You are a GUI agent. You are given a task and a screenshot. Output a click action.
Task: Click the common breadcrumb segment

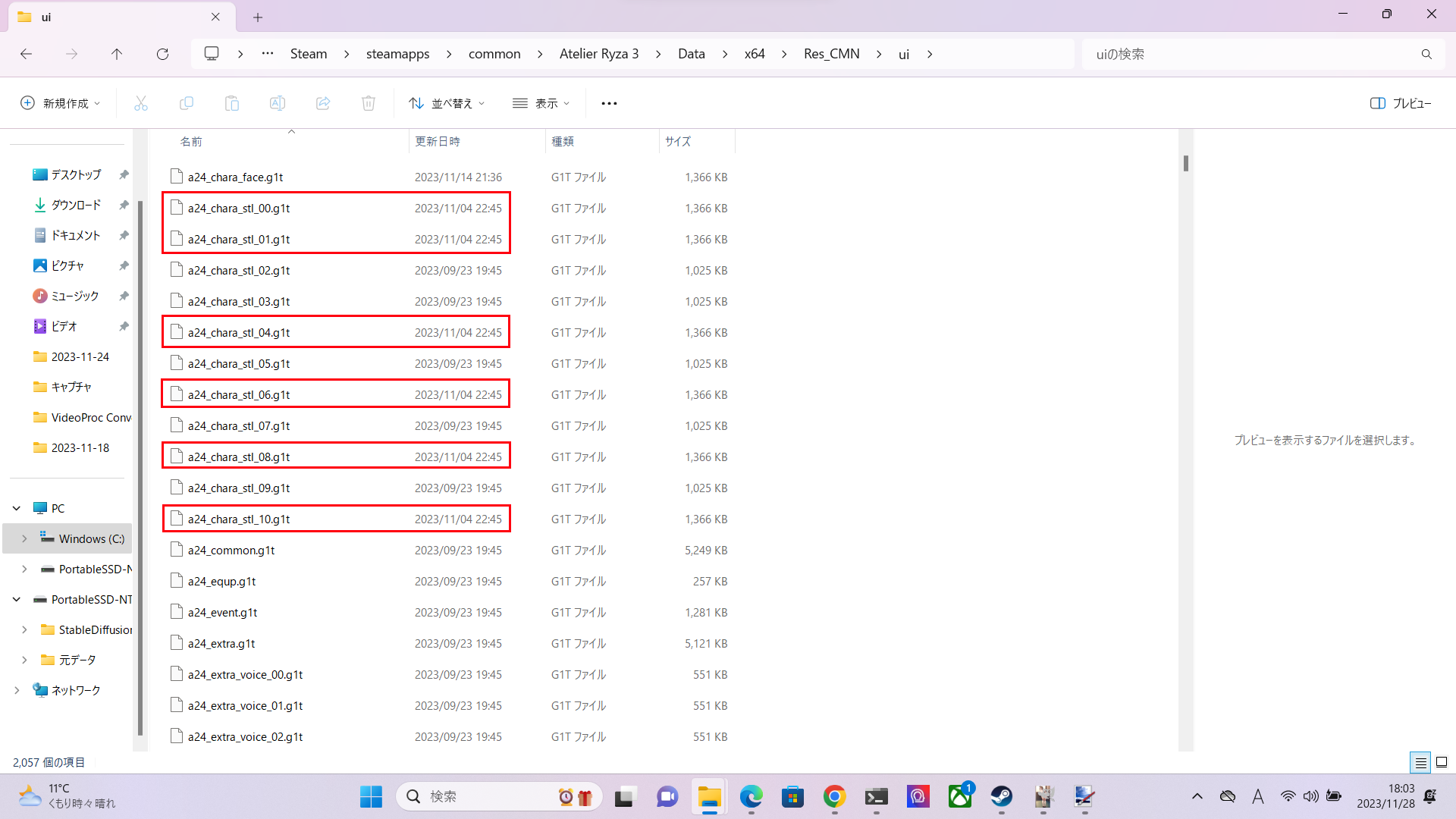[x=494, y=54]
